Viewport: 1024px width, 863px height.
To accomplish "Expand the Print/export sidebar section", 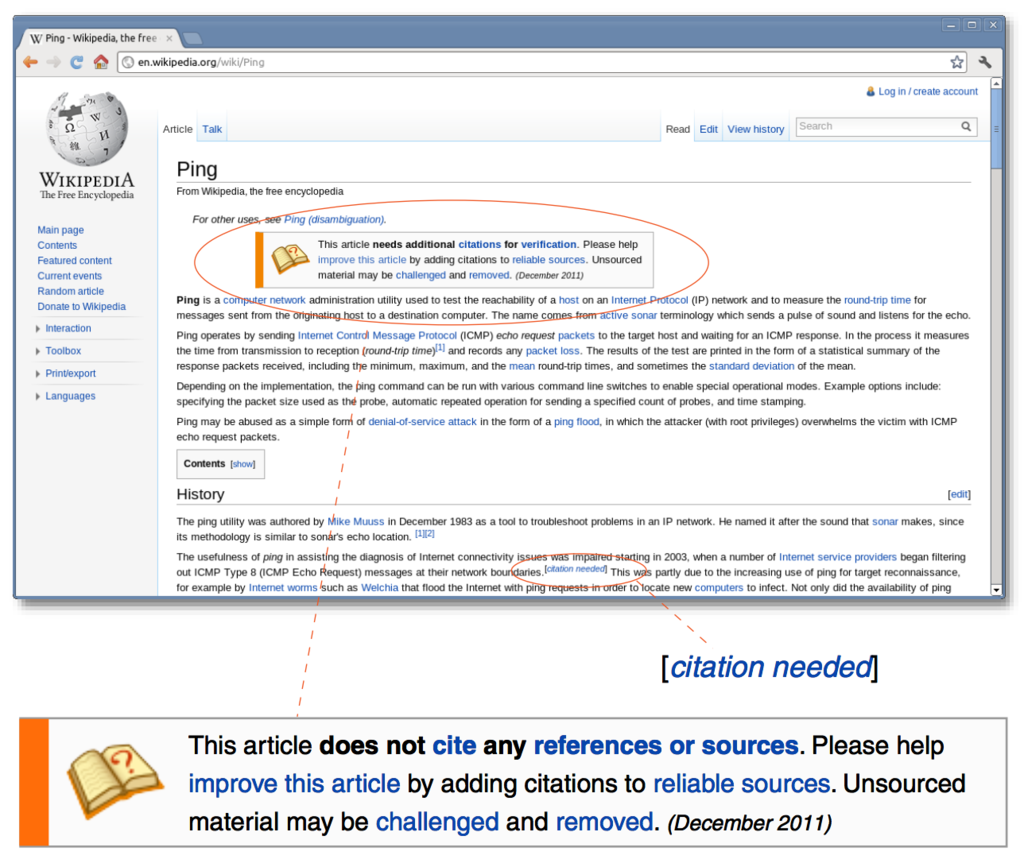I will [x=71, y=373].
